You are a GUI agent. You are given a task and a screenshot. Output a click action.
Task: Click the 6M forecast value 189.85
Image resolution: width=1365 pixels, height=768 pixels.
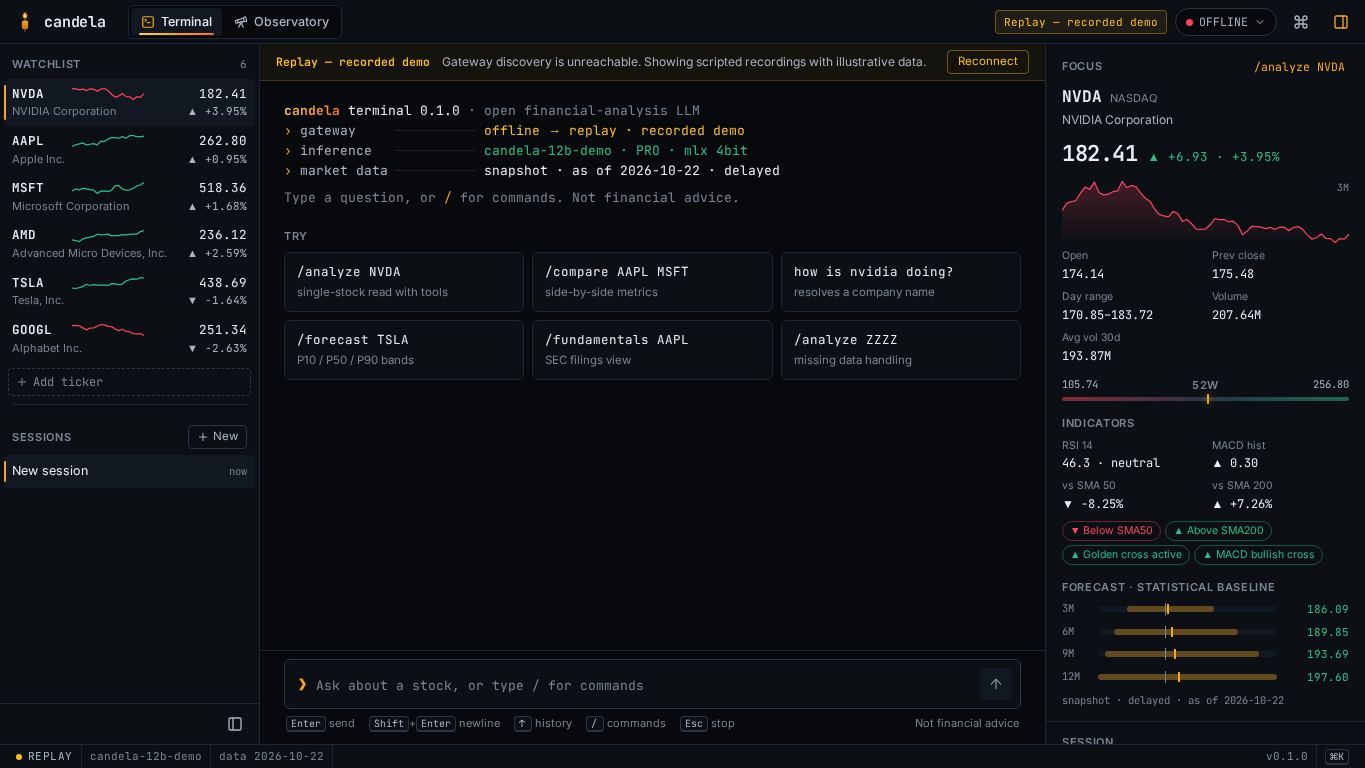[x=1327, y=632]
